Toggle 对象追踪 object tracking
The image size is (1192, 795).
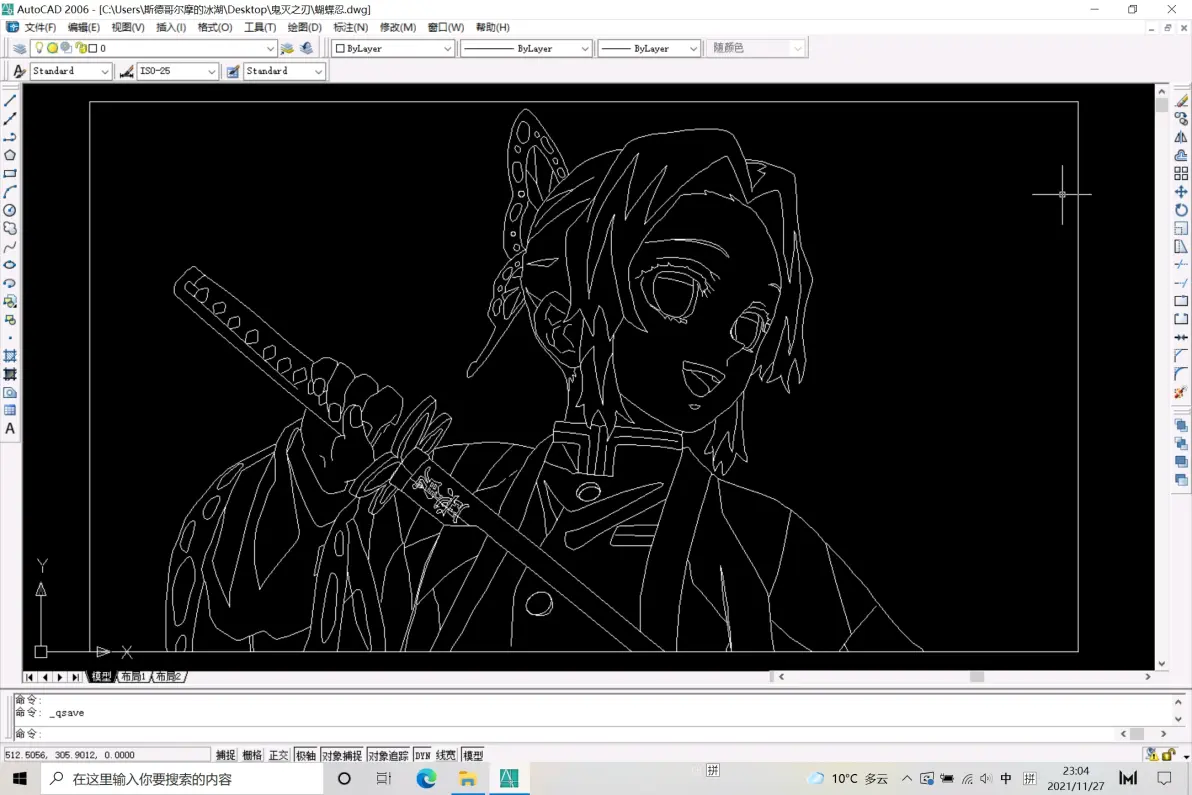[x=388, y=755]
